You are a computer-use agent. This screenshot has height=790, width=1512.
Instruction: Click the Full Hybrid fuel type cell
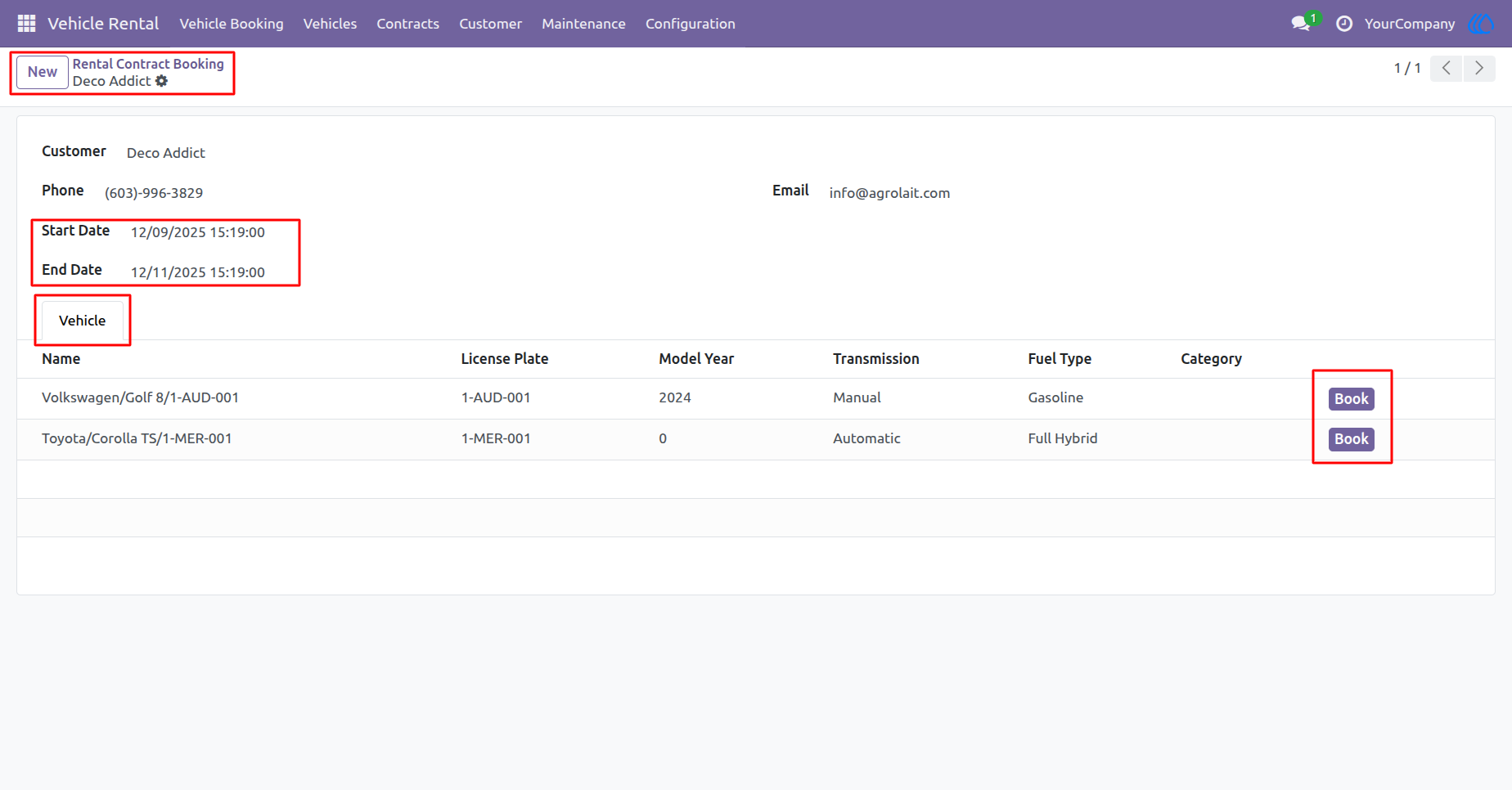tap(1063, 438)
